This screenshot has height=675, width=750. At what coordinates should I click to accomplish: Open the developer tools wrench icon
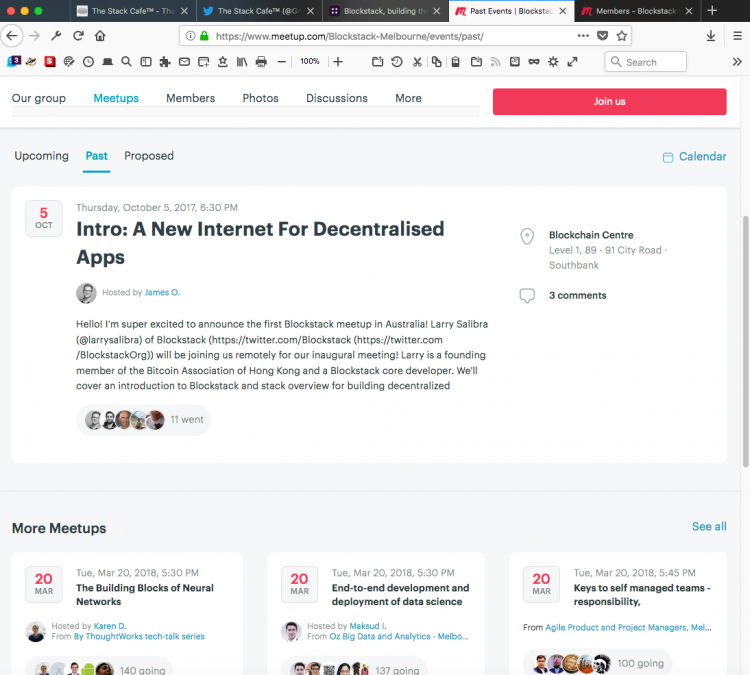(56, 36)
